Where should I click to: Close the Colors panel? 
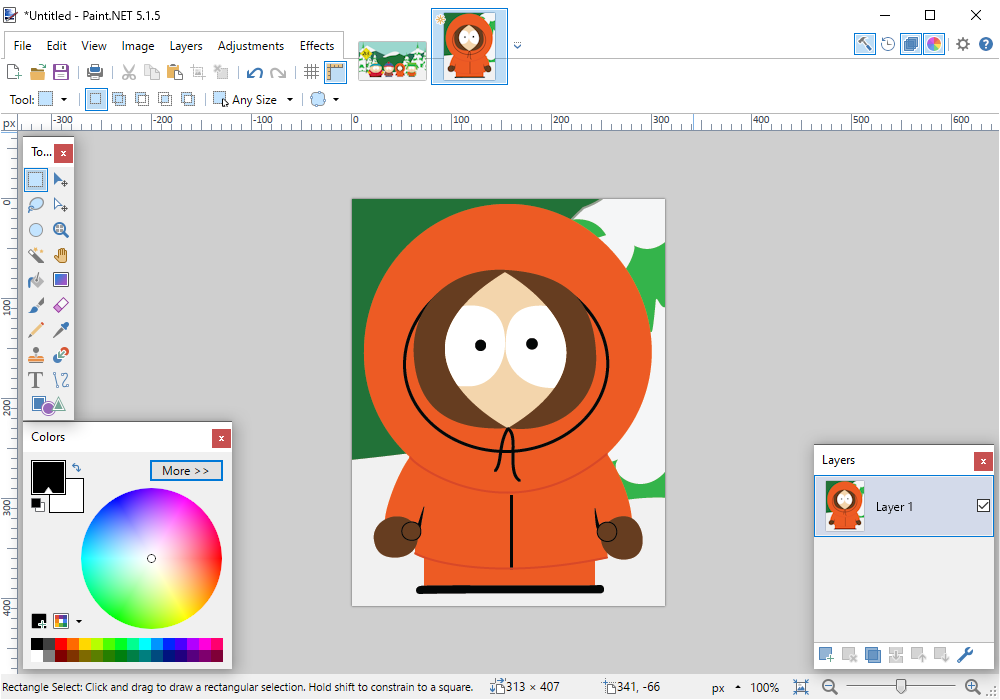pos(221,438)
